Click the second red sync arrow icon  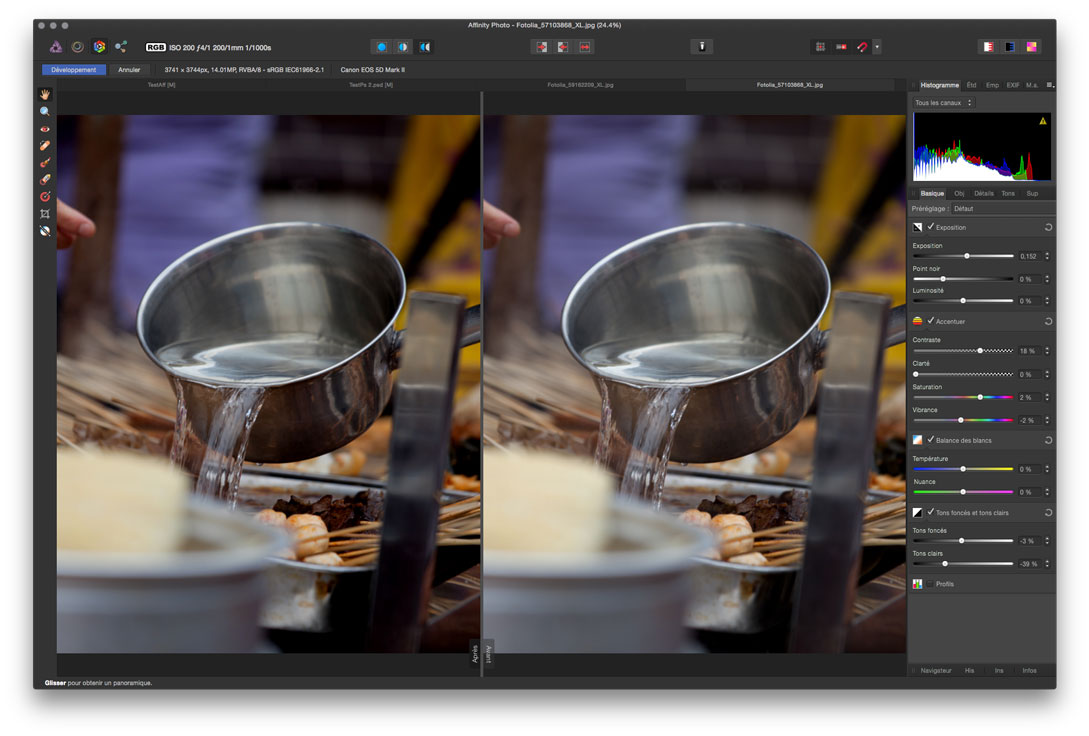point(563,47)
